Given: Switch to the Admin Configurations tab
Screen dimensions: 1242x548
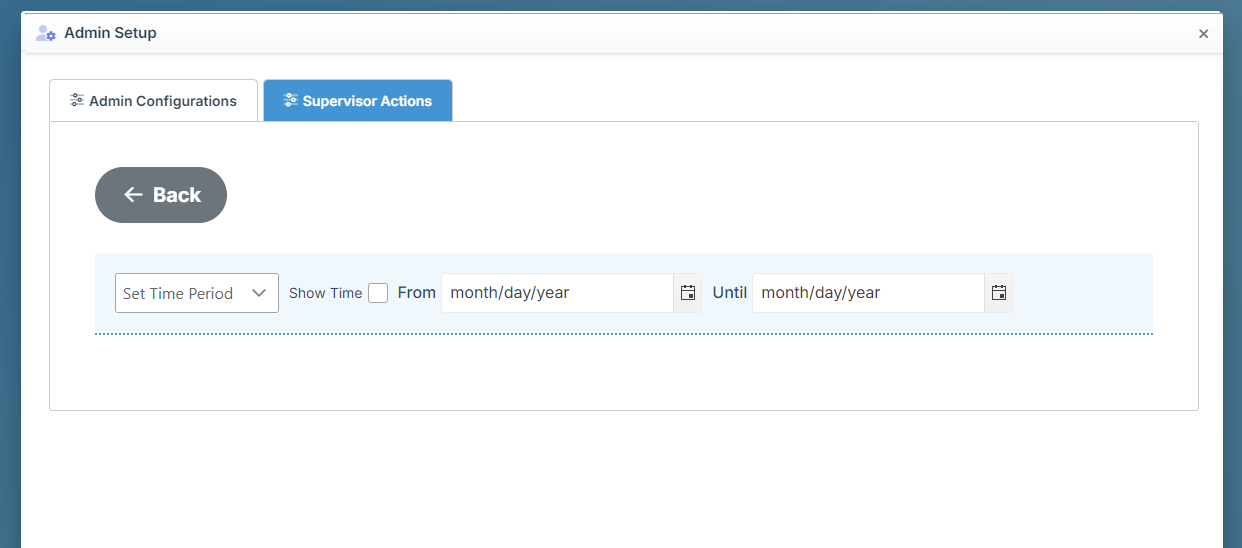Looking at the screenshot, I should click(153, 101).
